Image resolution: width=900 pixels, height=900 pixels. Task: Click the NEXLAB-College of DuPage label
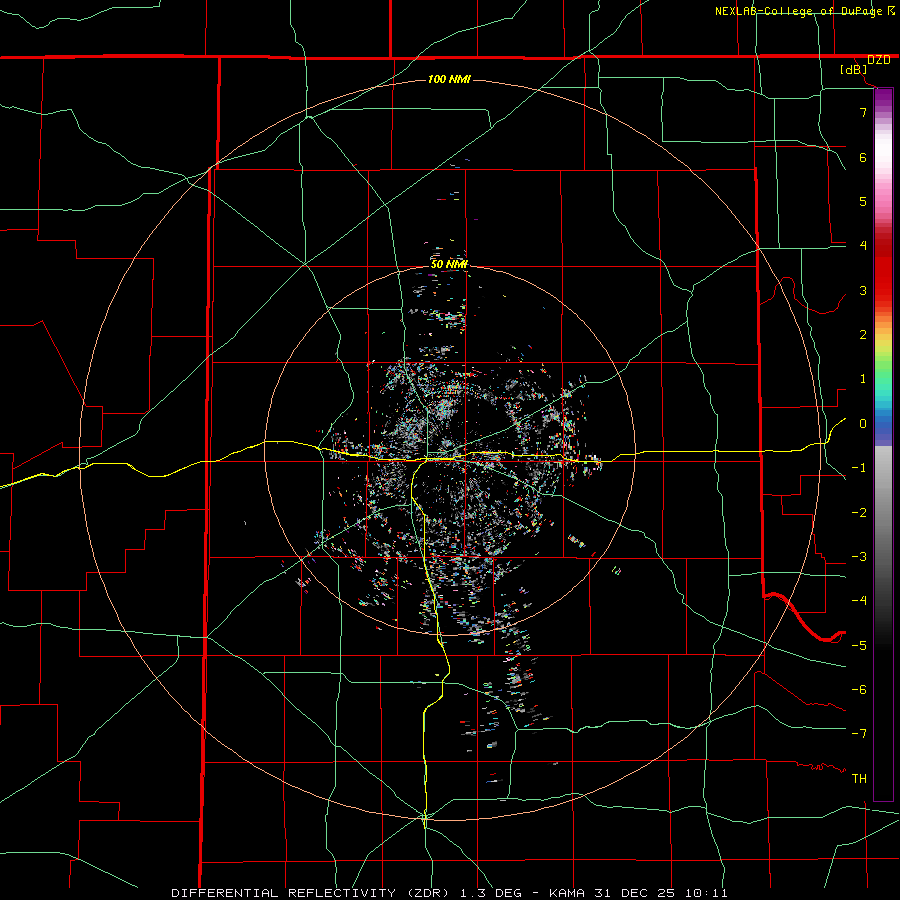tap(798, 11)
